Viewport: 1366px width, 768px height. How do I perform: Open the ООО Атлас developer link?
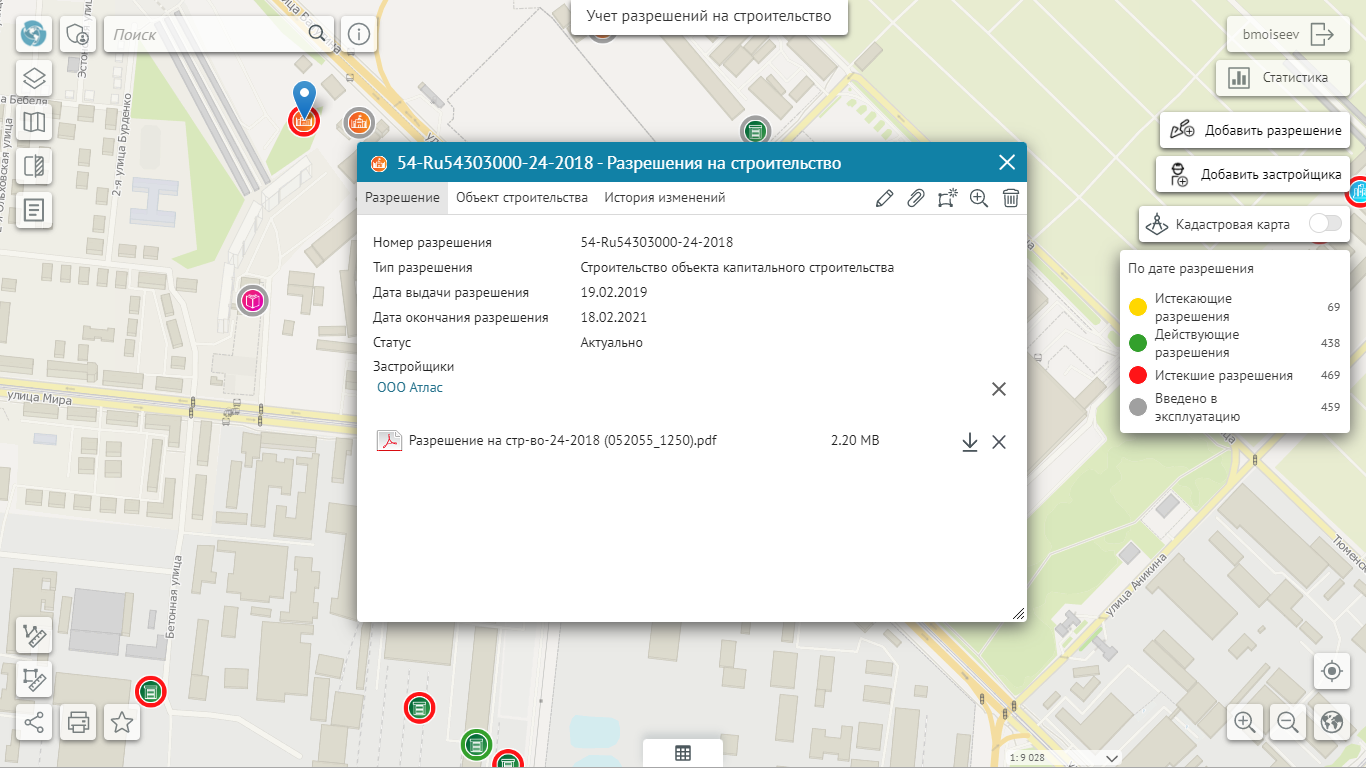[410, 387]
